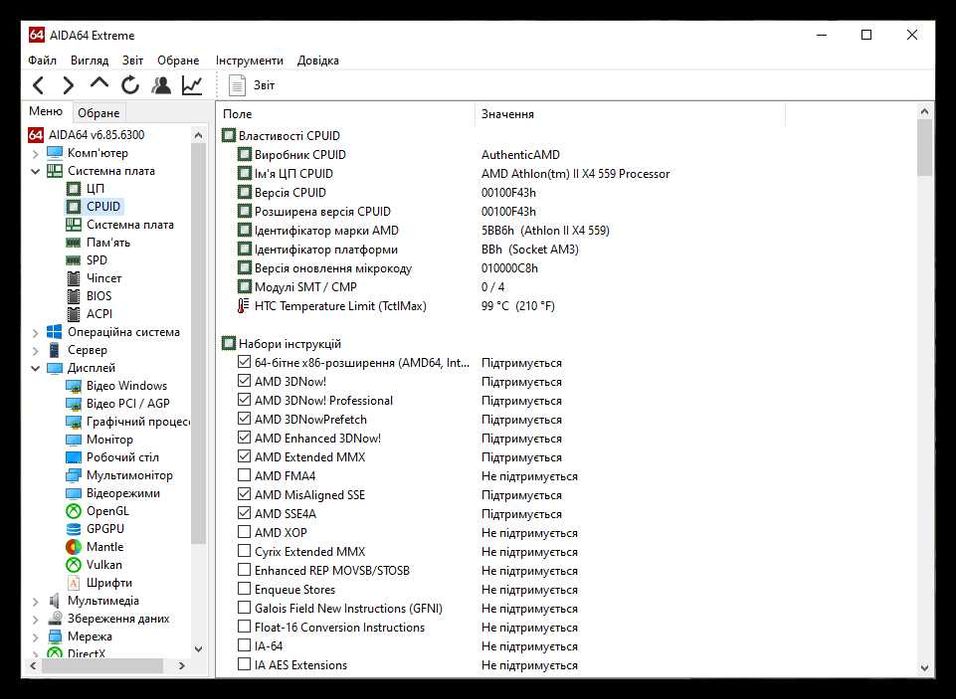Select the Властивості CPUID group header
The height and width of the screenshot is (699, 956).
click(x=289, y=135)
